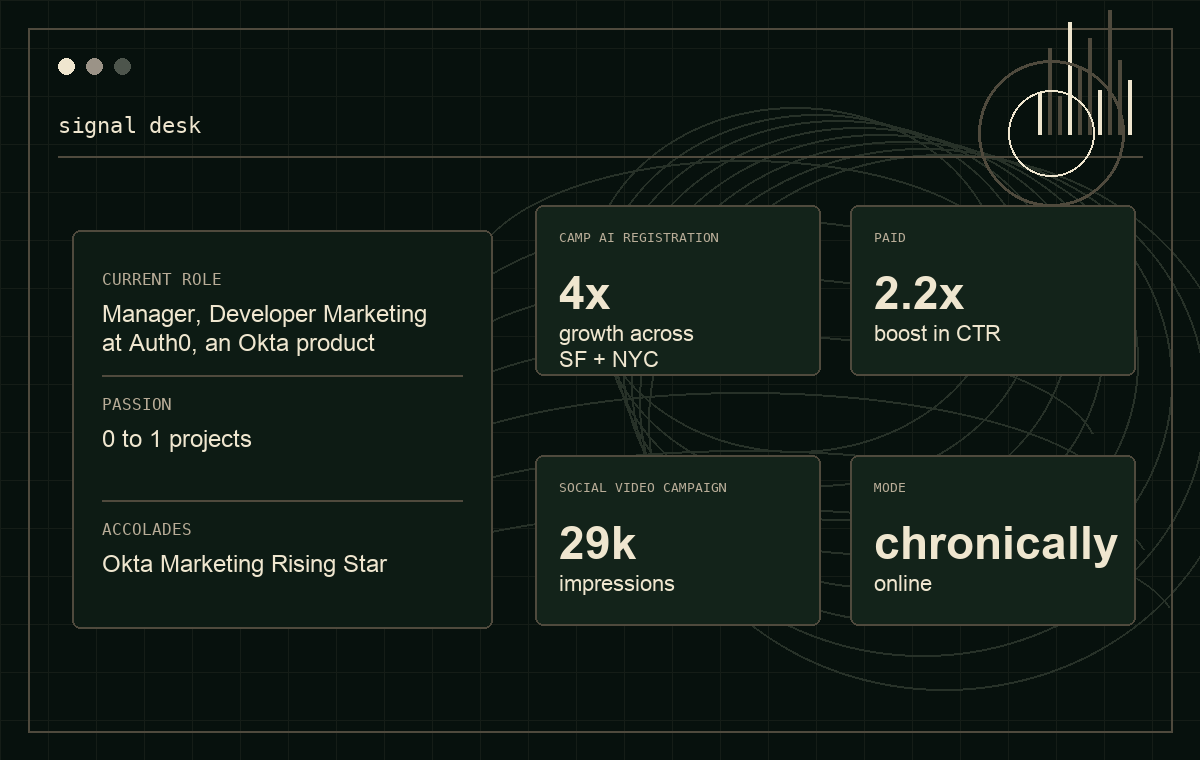Click the cream window dot

pos(66,67)
